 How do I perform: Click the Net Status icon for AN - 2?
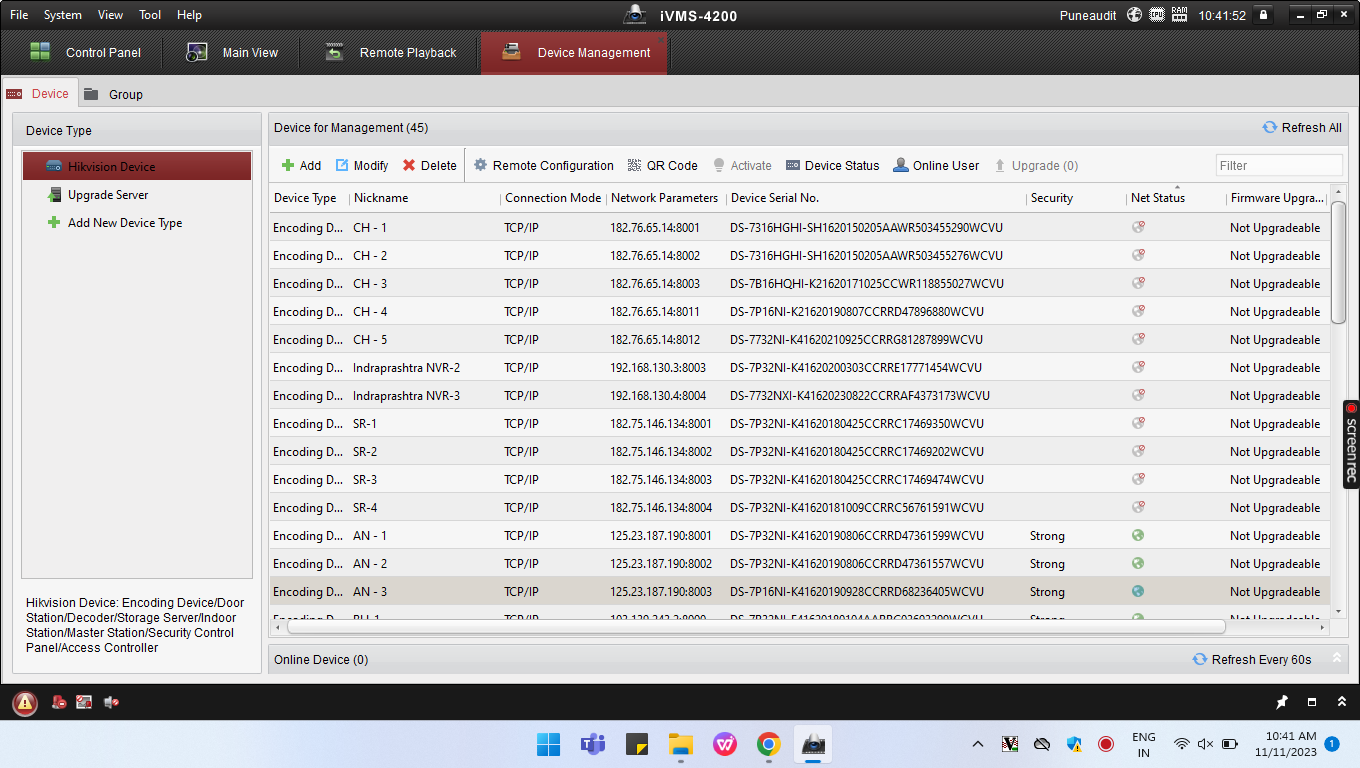click(x=1138, y=563)
